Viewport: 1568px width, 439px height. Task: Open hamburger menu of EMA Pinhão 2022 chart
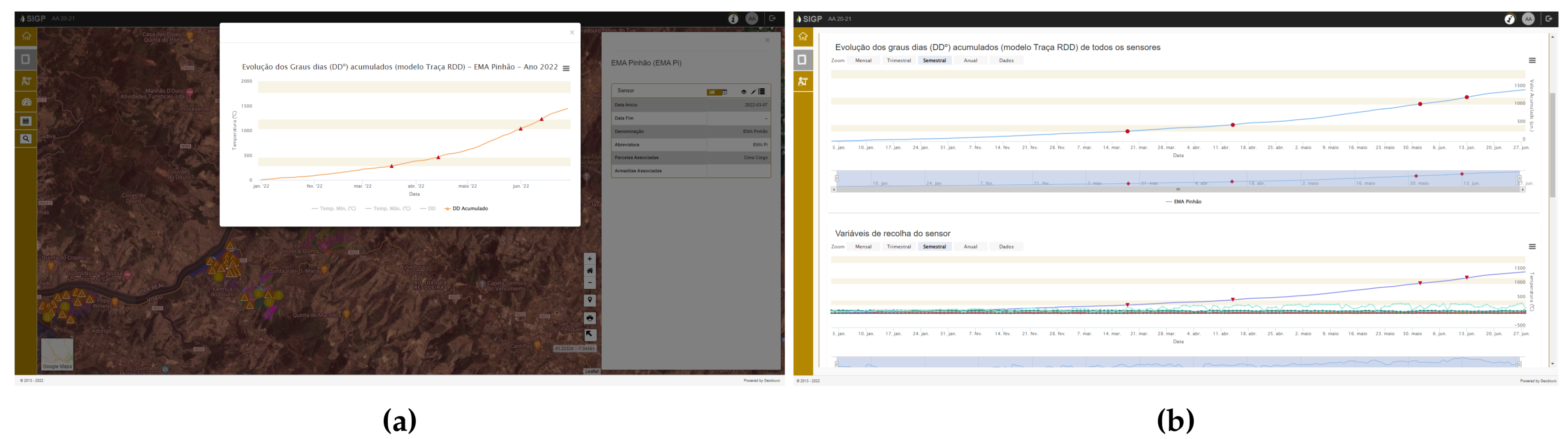566,69
